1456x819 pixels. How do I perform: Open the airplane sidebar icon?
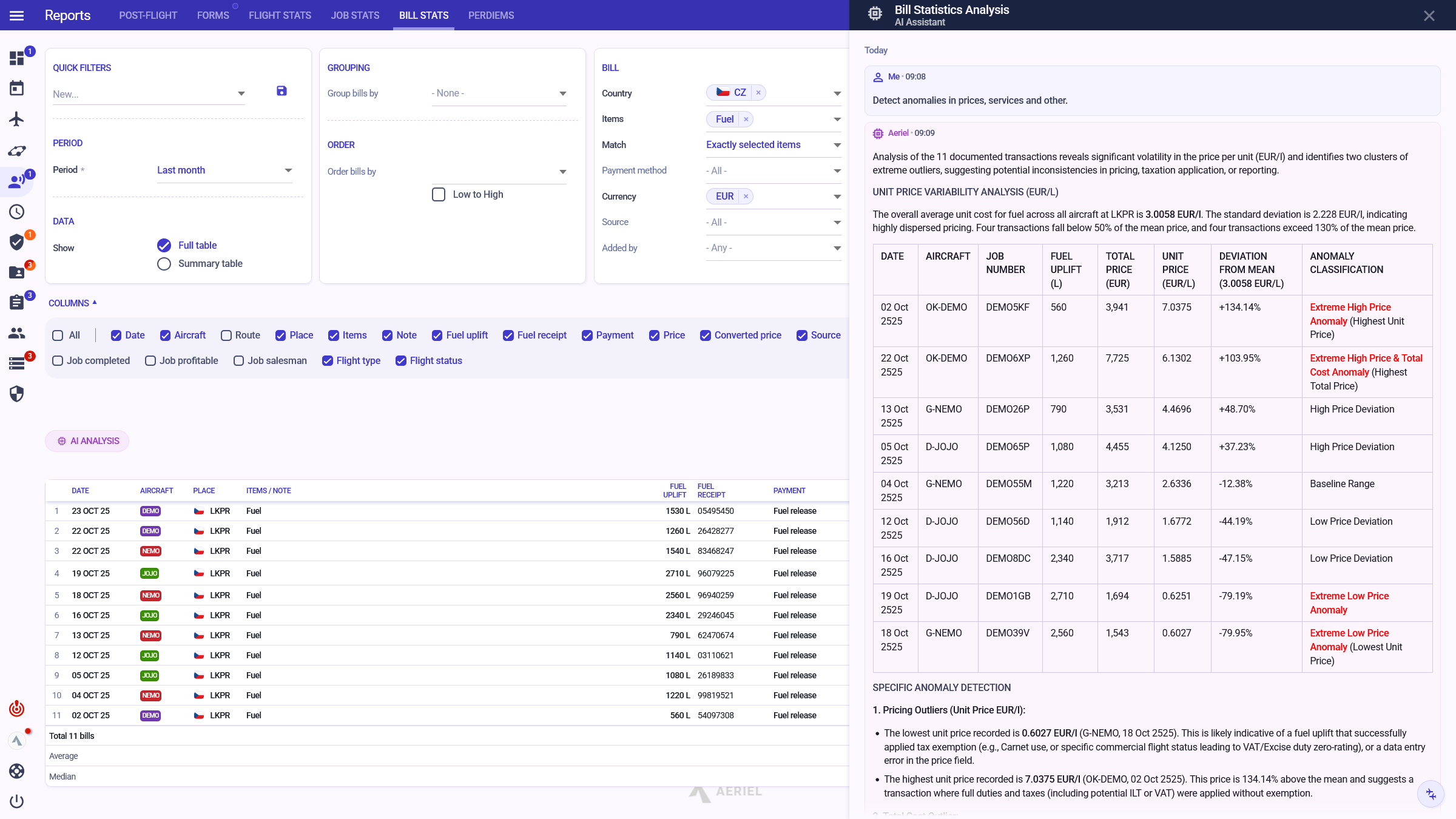tap(17, 119)
